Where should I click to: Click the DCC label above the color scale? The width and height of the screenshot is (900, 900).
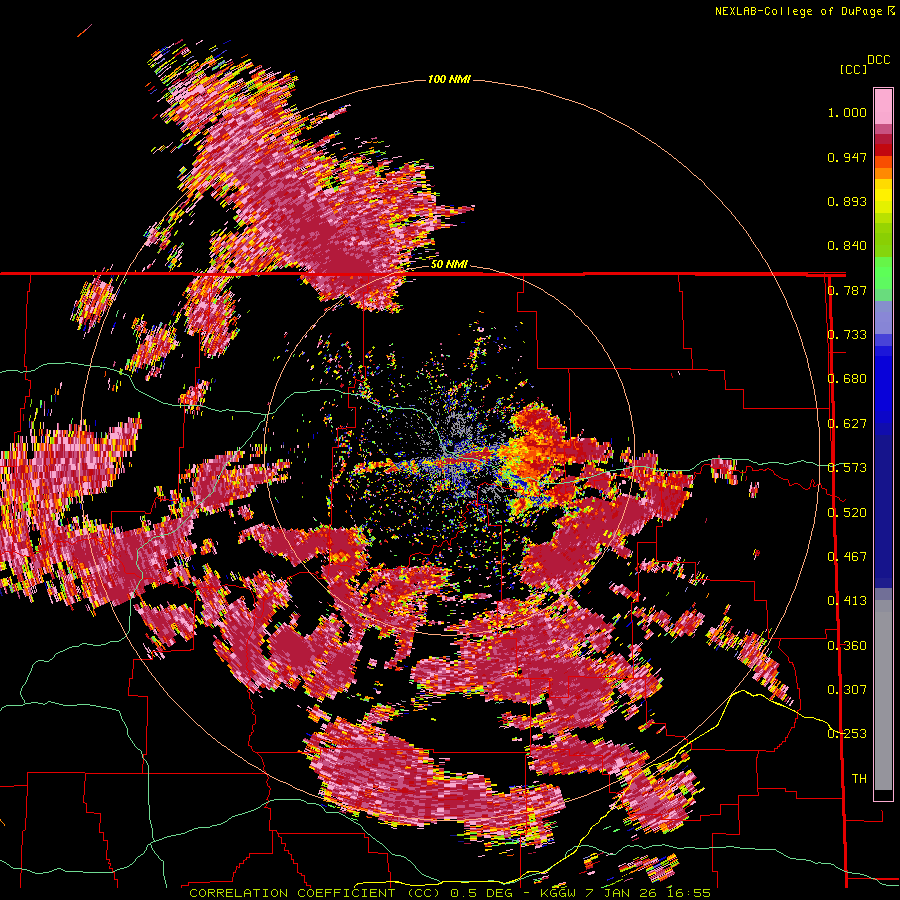[x=878, y=60]
